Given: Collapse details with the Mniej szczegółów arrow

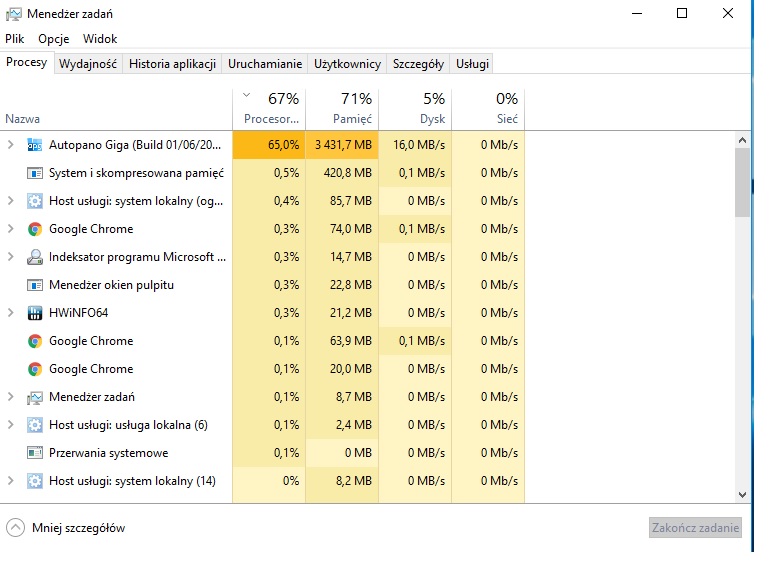Looking at the screenshot, I should 15,527.
